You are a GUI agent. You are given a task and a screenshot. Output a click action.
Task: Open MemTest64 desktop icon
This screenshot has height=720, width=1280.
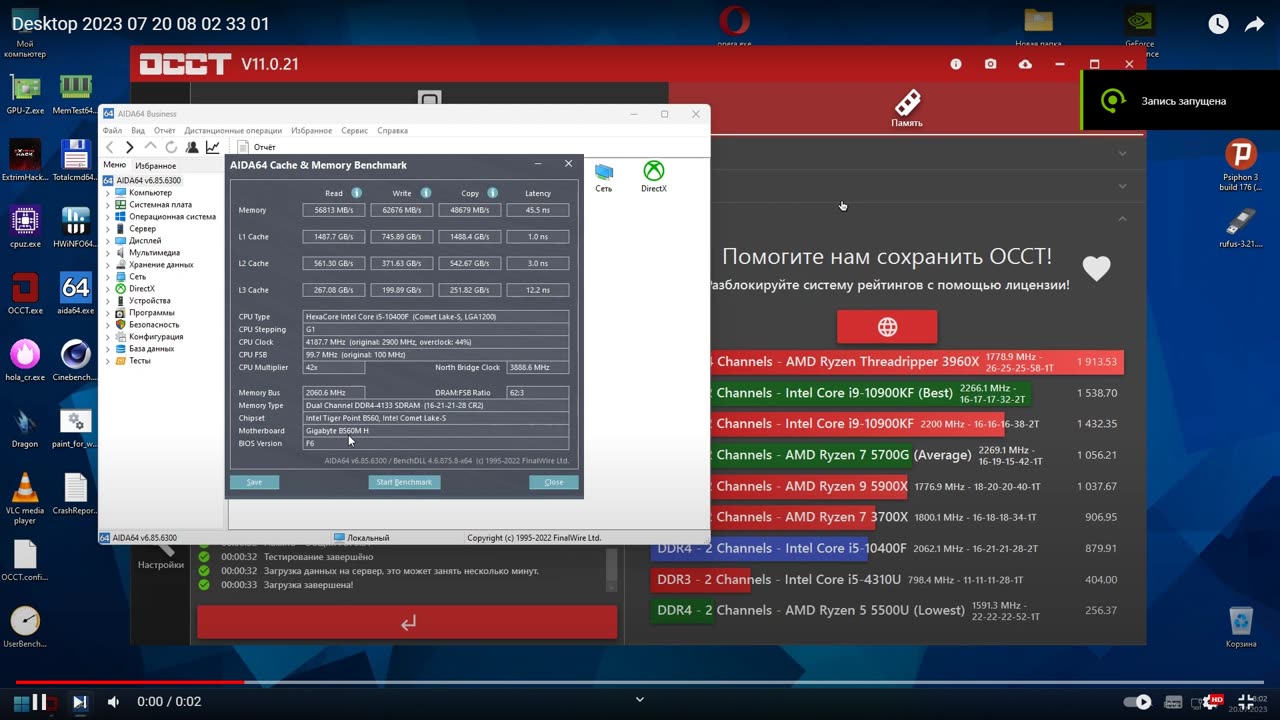point(75,95)
